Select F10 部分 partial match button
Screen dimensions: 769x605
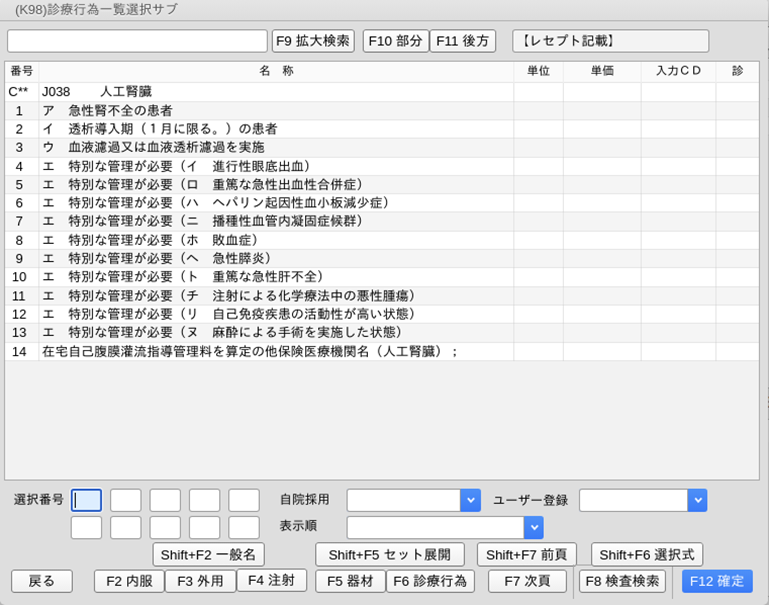[x=395, y=41]
